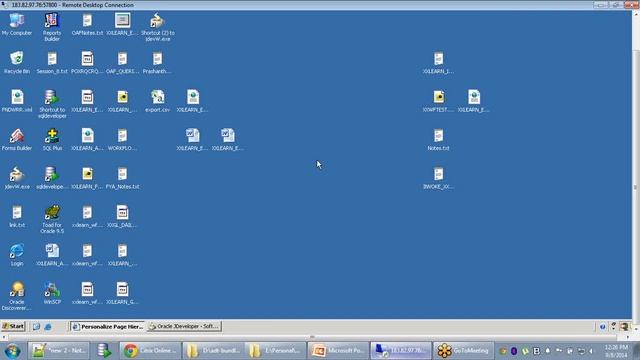Select the XXWFTEST file icon

click(438, 101)
